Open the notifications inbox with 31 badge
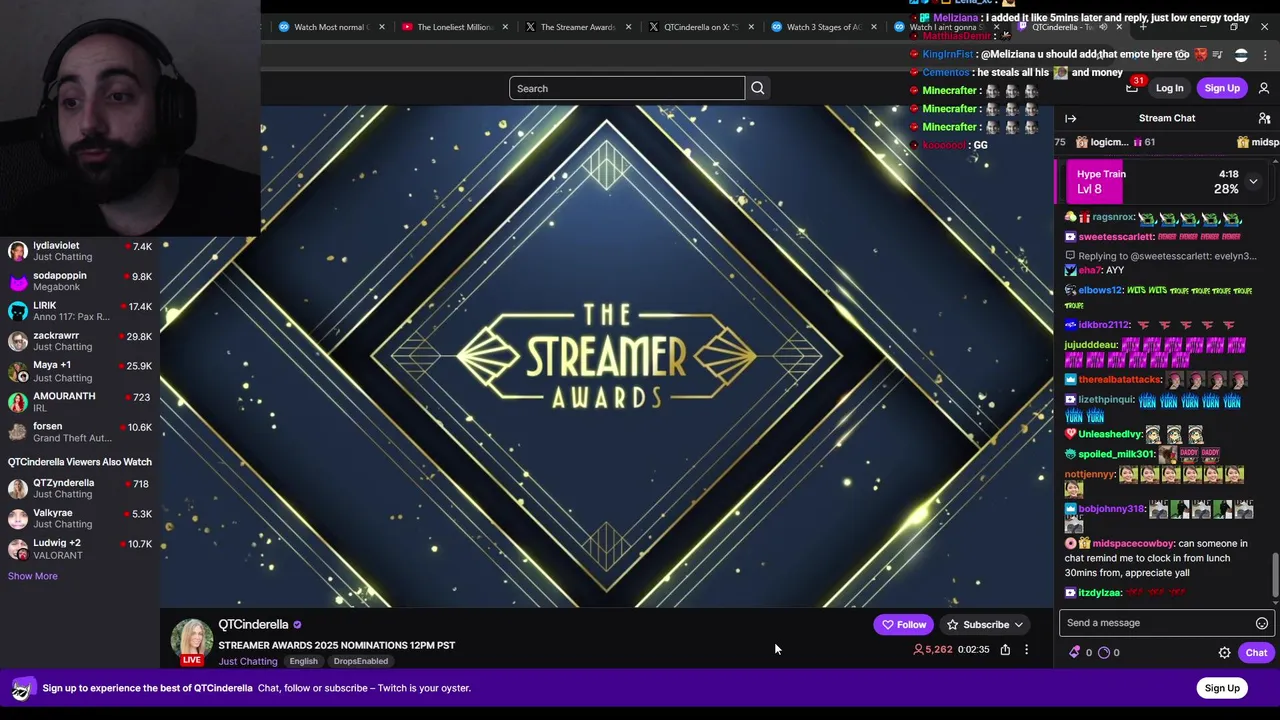 click(1132, 87)
